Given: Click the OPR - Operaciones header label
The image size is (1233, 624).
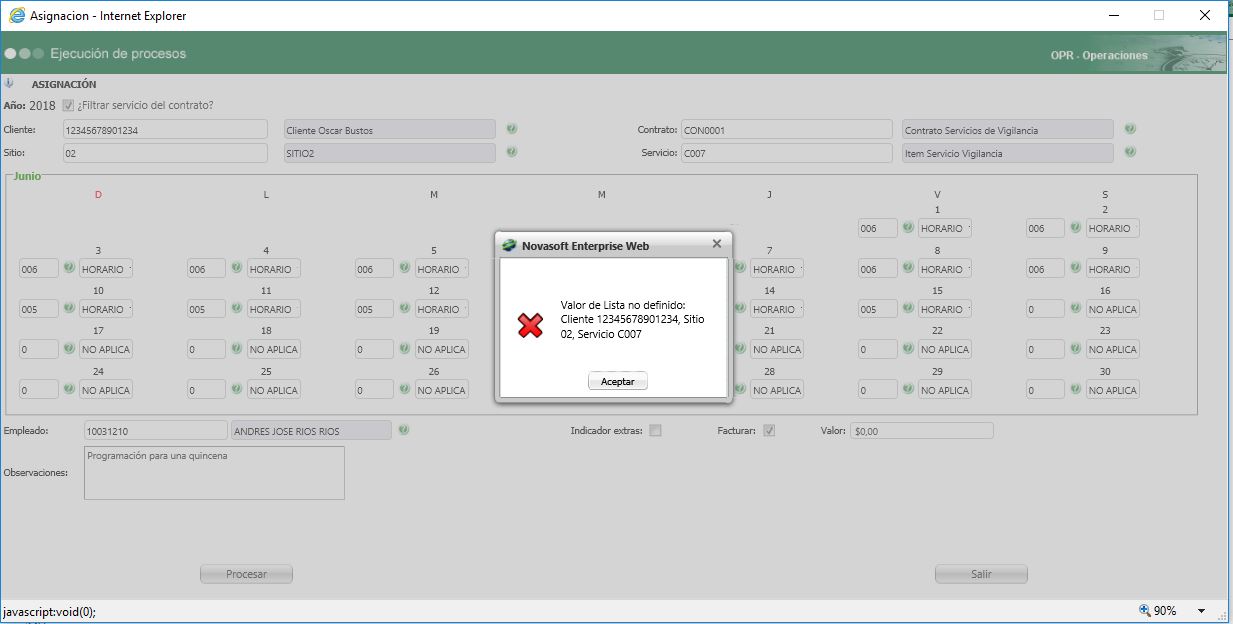Looking at the screenshot, I should pyautogui.click(x=1099, y=56).
